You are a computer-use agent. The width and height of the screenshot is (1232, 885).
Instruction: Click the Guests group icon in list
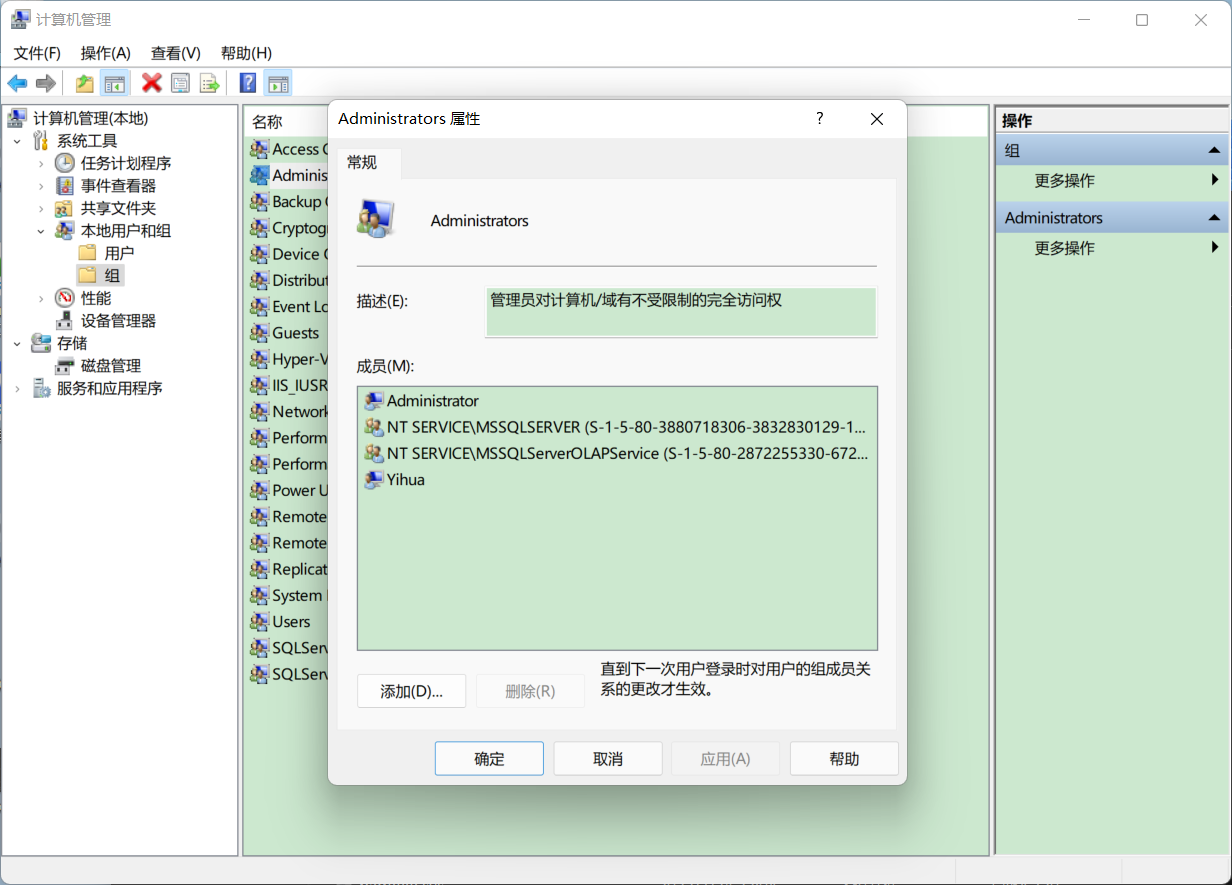point(259,333)
